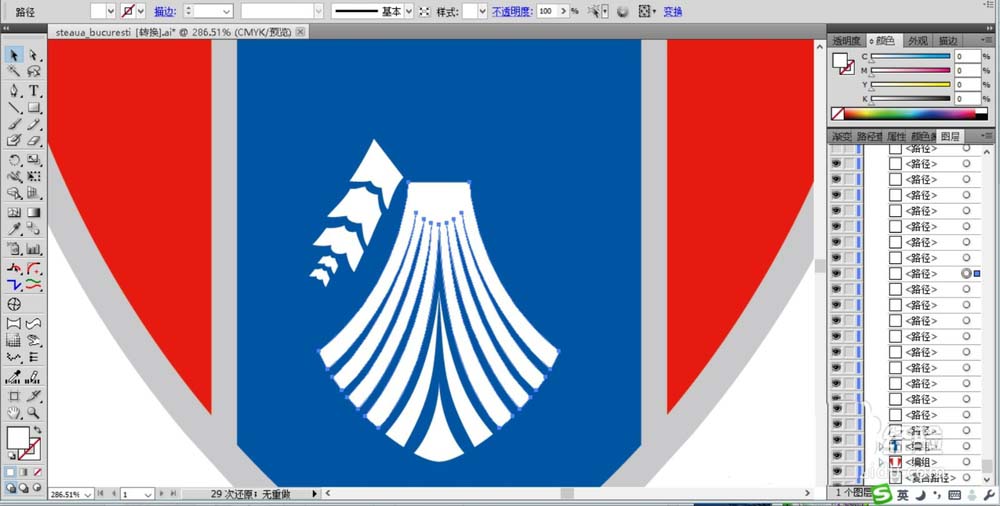Open artboard number dropdown
This screenshot has width=1000, height=506.
(x=148, y=494)
